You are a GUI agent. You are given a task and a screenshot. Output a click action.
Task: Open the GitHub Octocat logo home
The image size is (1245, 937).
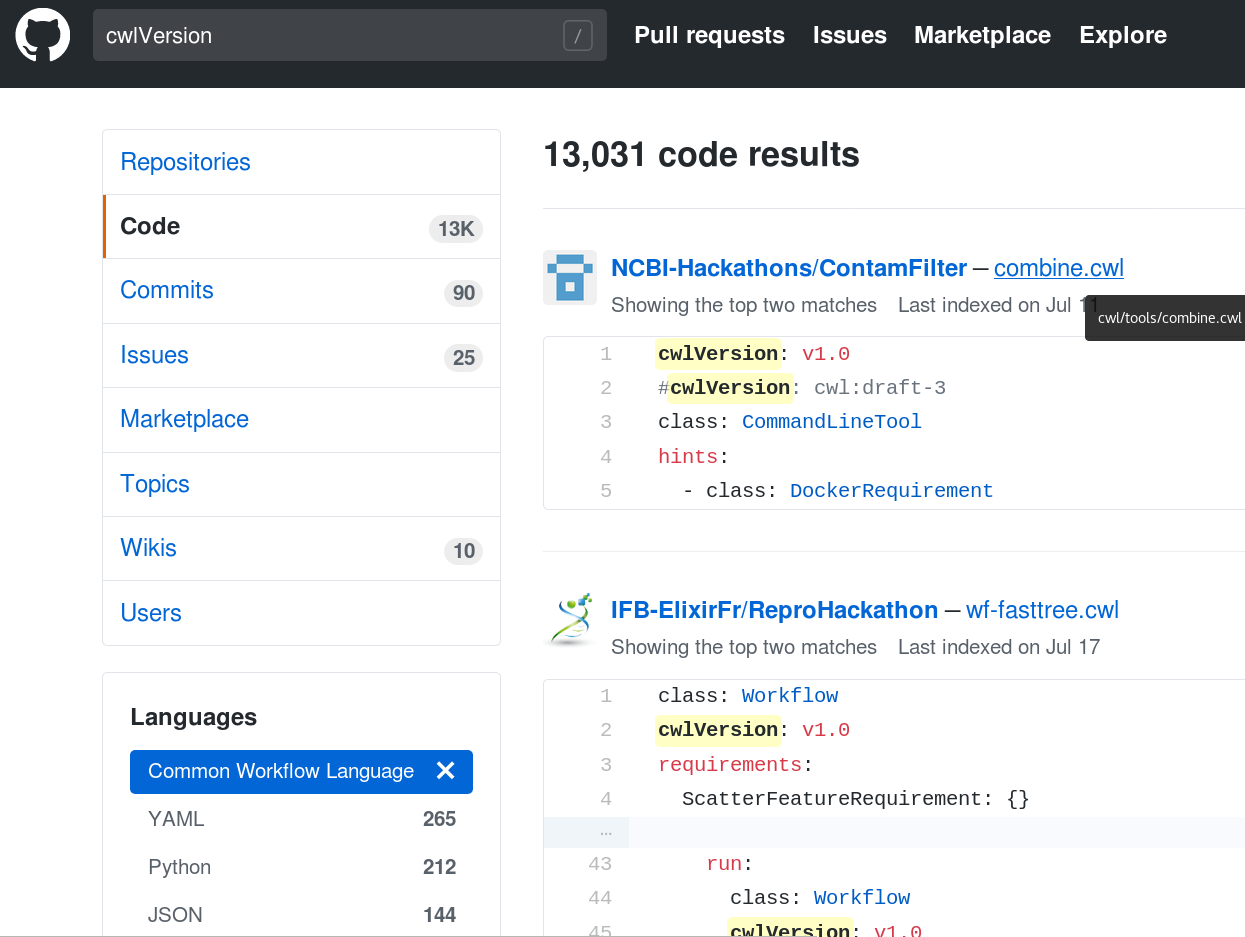coord(43,35)
